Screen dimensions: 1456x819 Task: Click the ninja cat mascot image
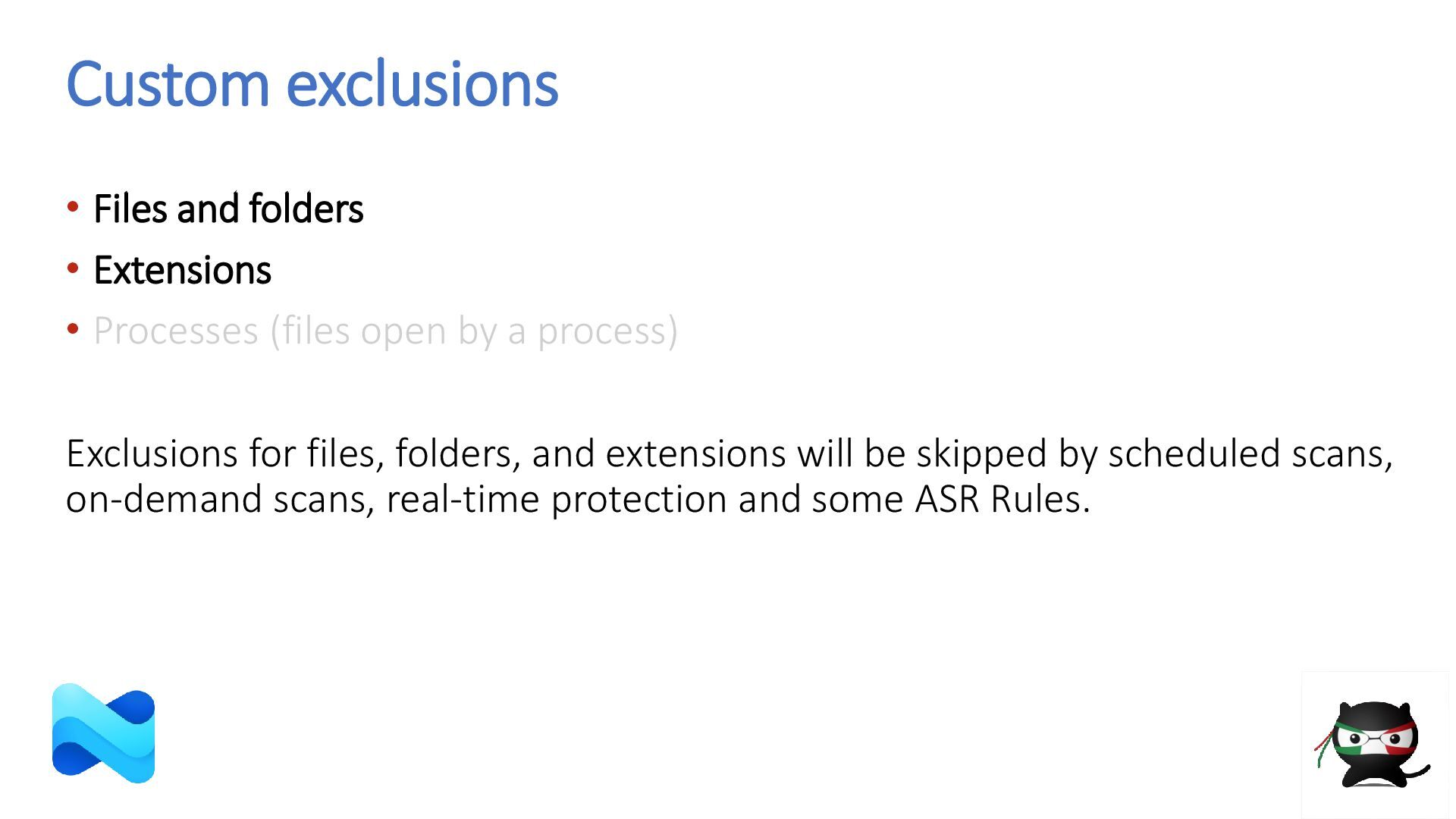(1373, 744)
